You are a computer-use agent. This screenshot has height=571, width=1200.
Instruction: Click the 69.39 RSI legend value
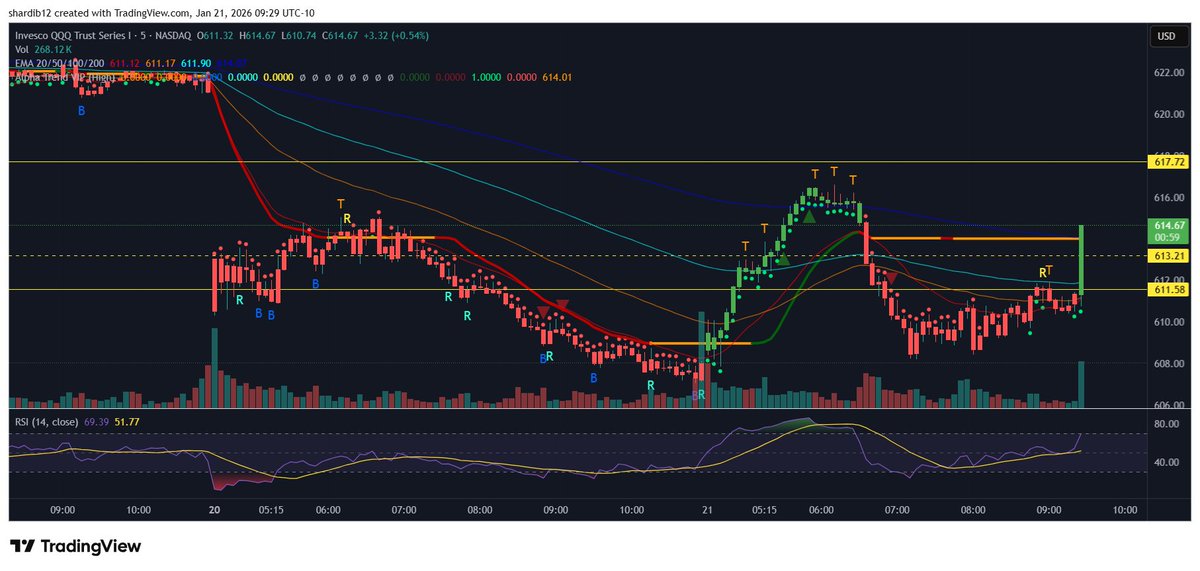click(x=99, y=424)
